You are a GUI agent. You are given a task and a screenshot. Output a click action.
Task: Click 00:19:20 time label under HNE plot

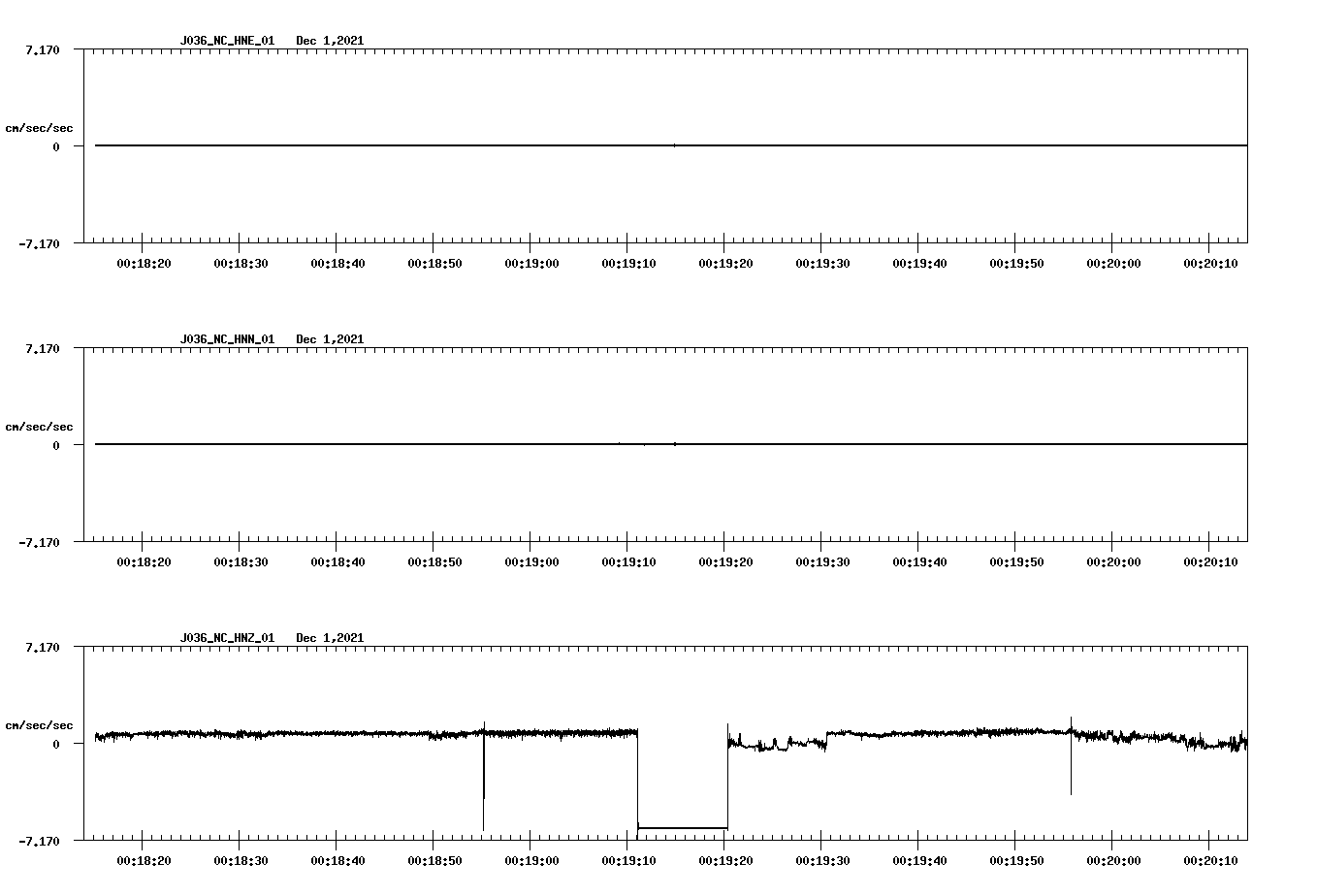(725, 264)
